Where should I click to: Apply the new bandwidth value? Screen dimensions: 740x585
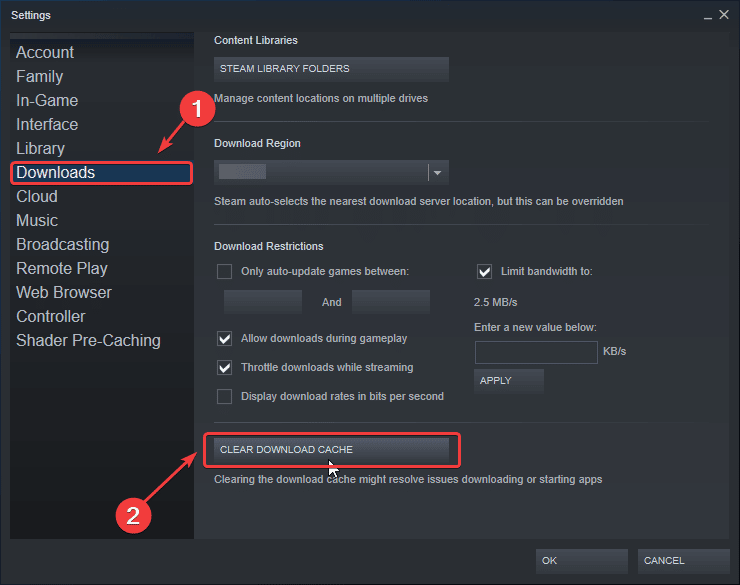[509, 381]
